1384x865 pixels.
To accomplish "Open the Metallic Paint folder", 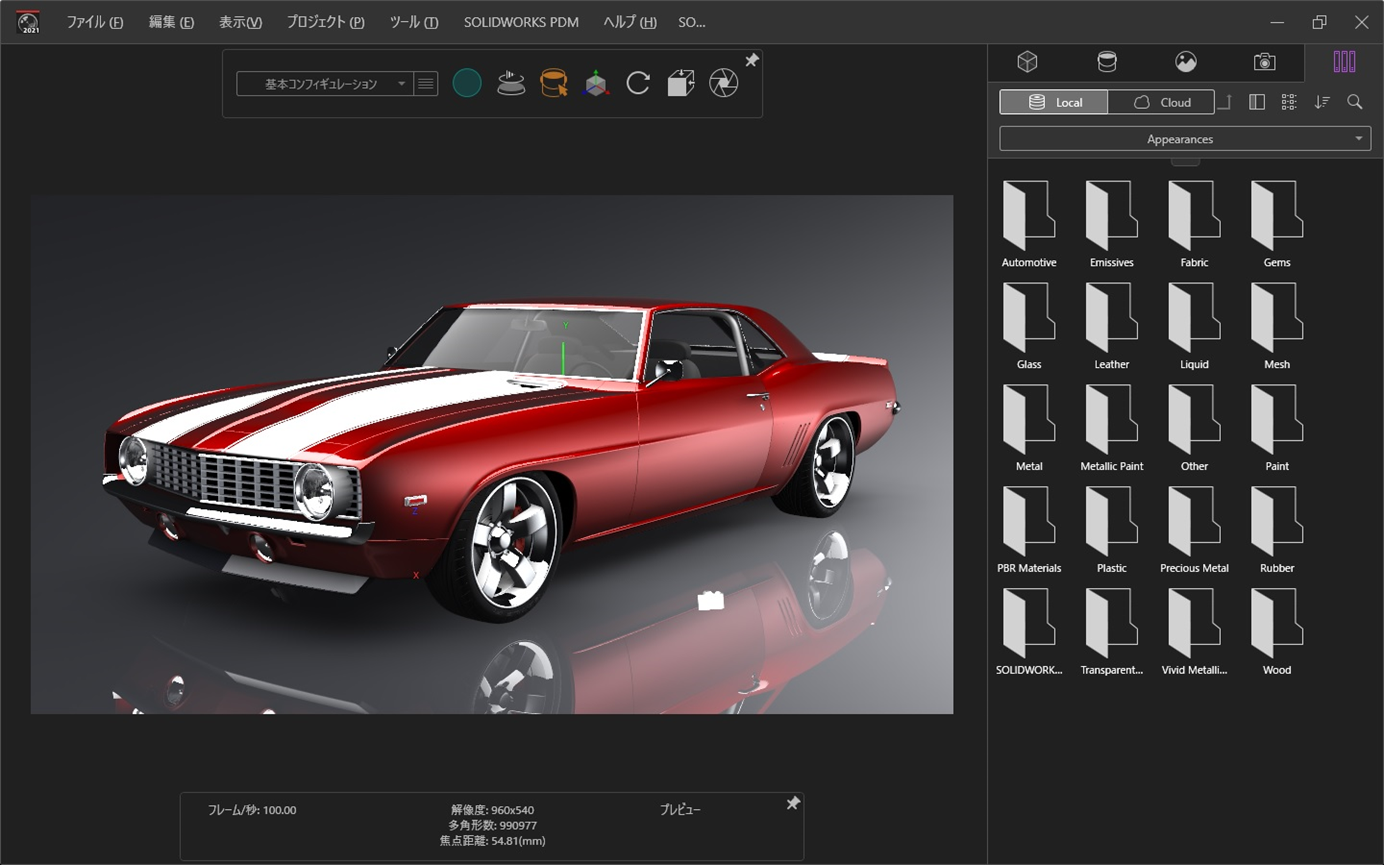I will pyautogui.click(x=1112, y=428).
